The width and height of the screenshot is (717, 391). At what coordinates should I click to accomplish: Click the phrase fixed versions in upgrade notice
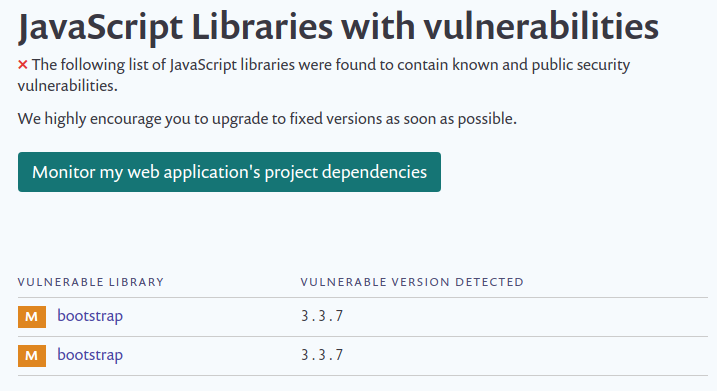click(336, 119)
